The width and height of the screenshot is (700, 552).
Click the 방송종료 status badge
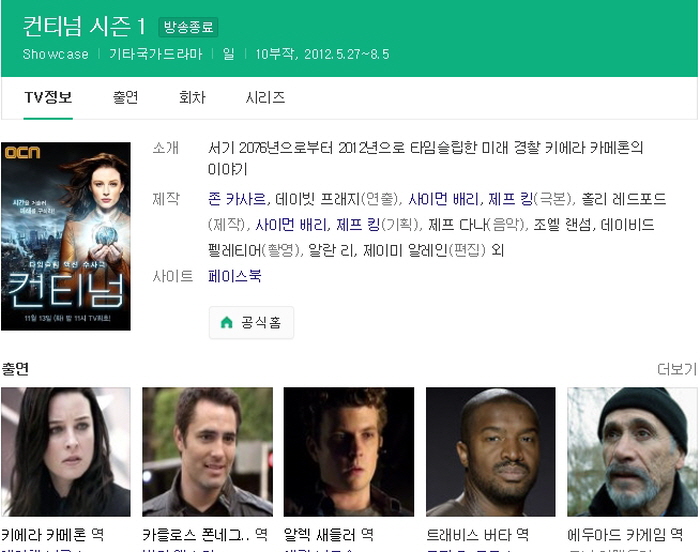click(x=188, y=27)
